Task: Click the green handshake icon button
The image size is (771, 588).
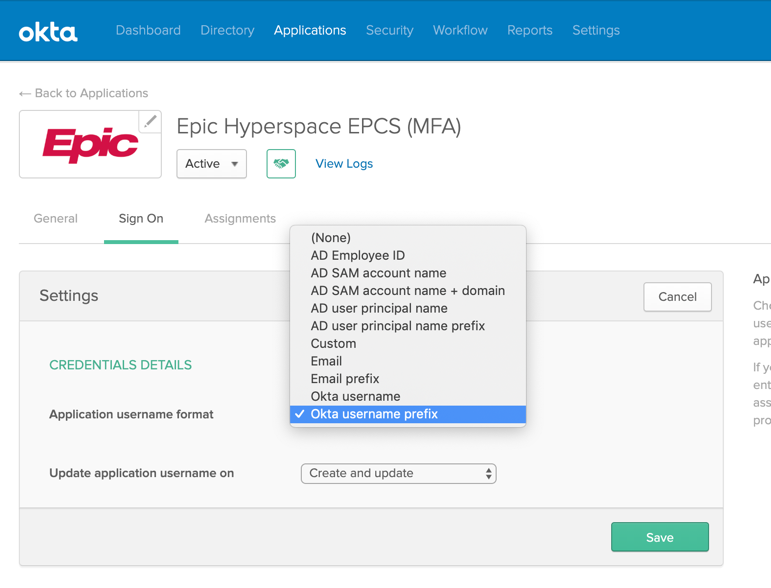Action: (281, 164)
